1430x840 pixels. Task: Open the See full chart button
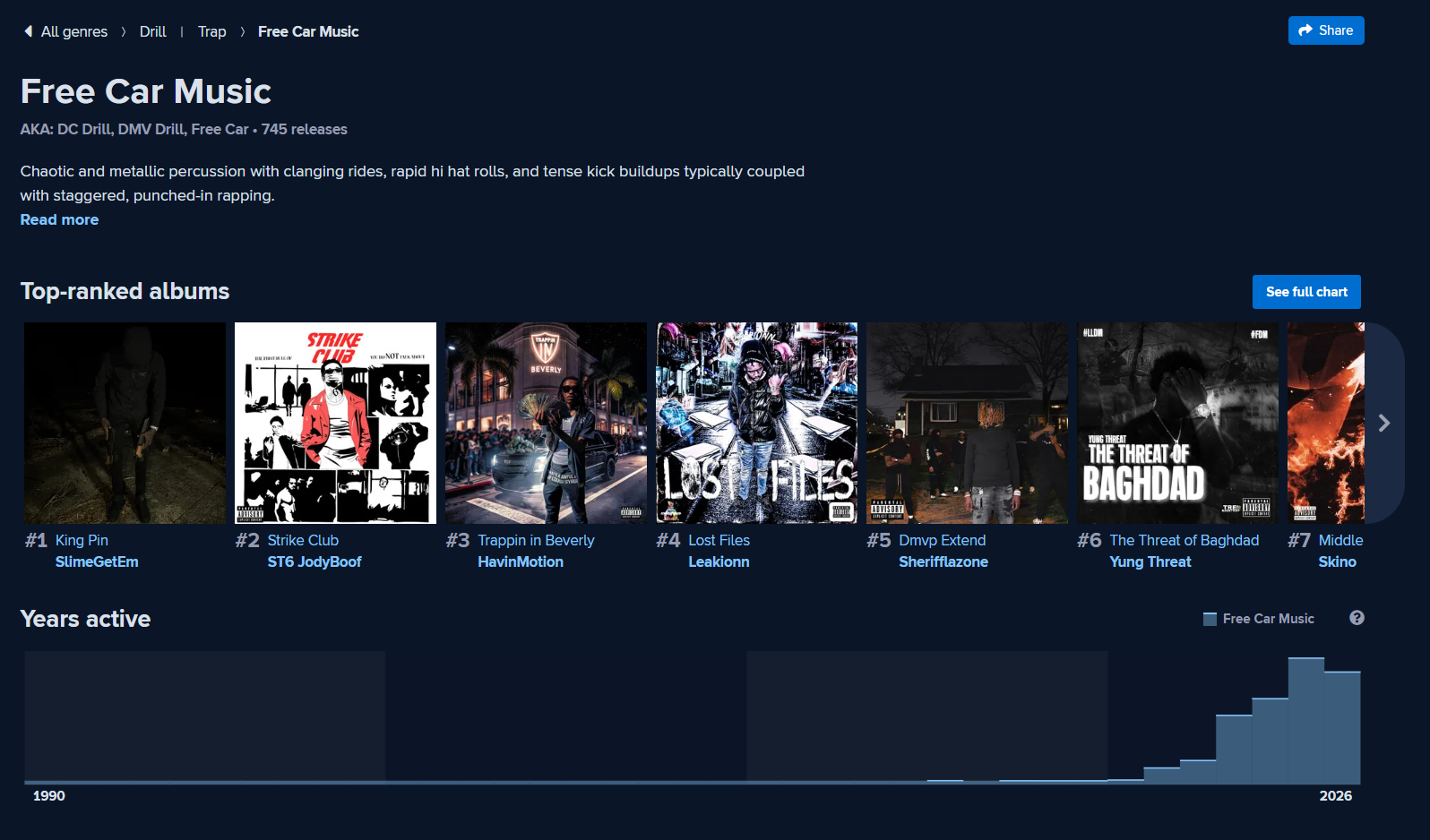pyautogui.click(x=1306, y=292)
